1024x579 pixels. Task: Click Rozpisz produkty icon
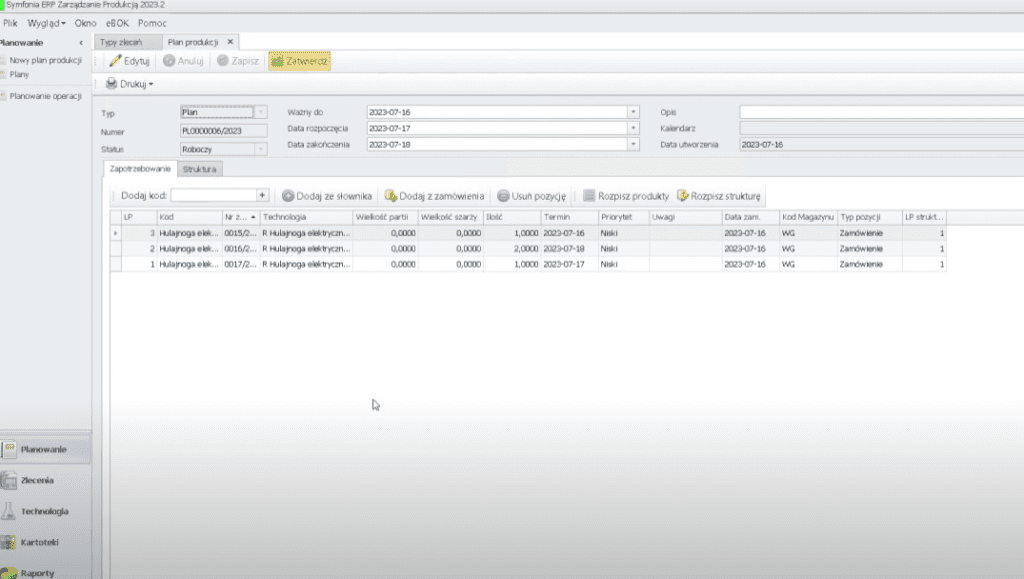(x=589, y=196)
